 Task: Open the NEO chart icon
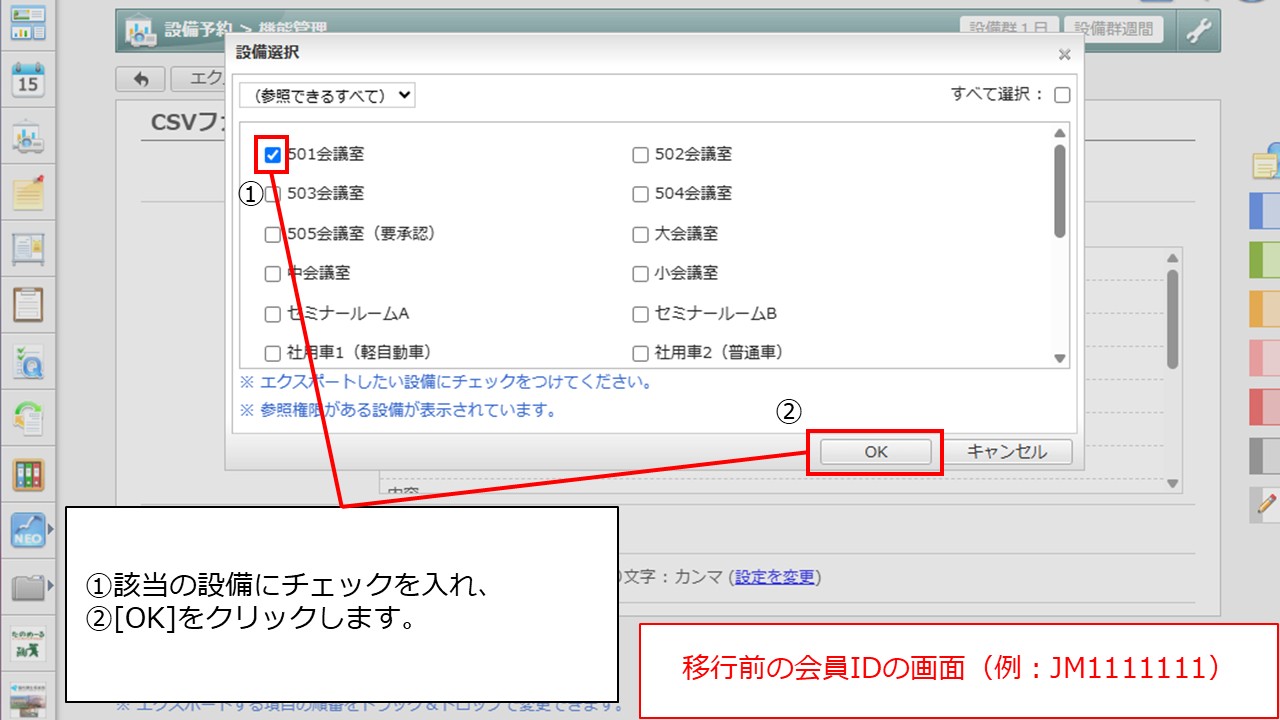point(28,530)
